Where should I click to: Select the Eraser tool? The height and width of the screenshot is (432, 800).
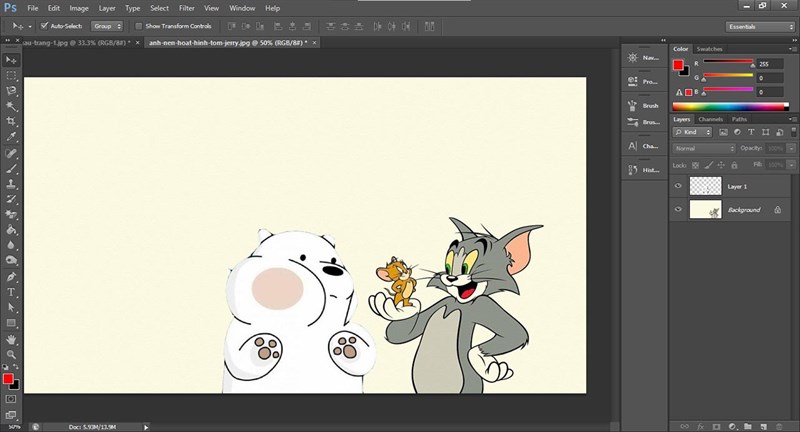click(x=11, y=215)
